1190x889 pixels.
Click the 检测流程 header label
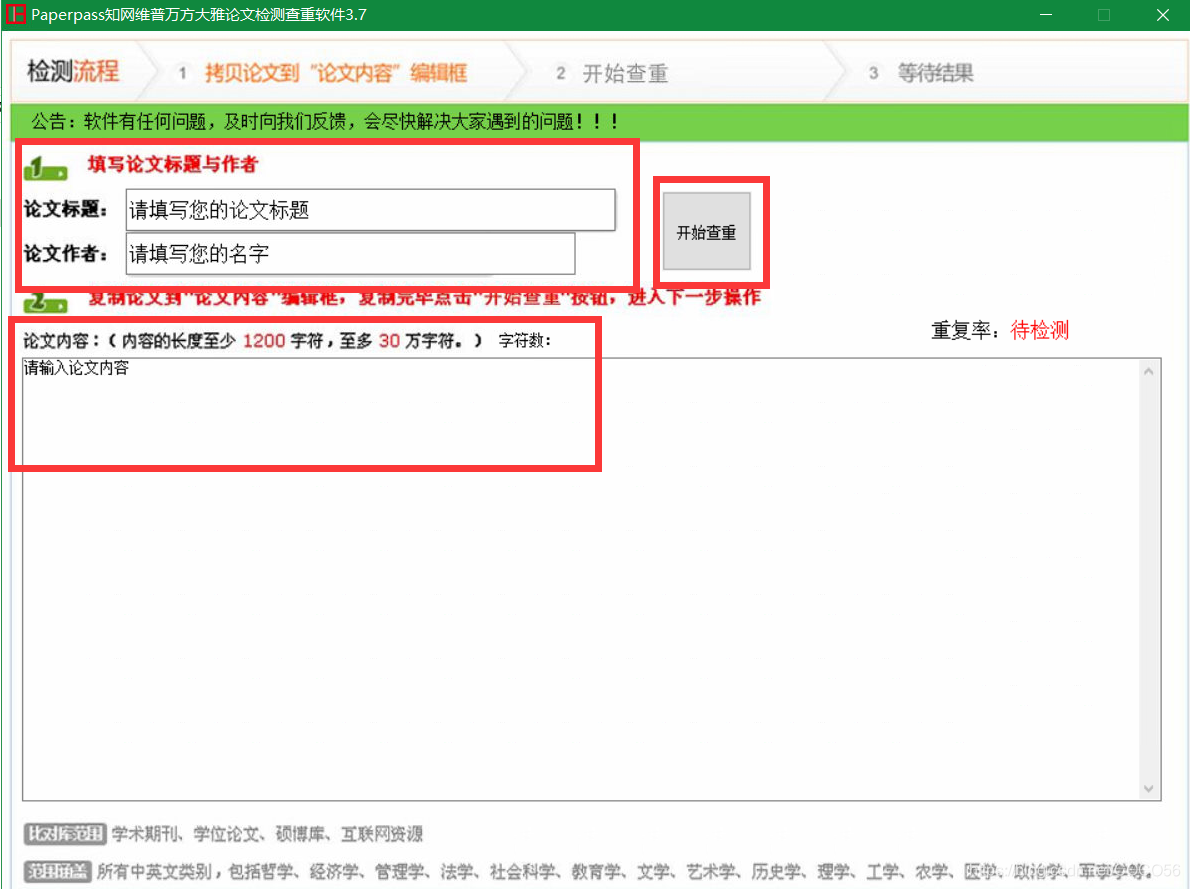pyautogui.click(x=73, y=71)
